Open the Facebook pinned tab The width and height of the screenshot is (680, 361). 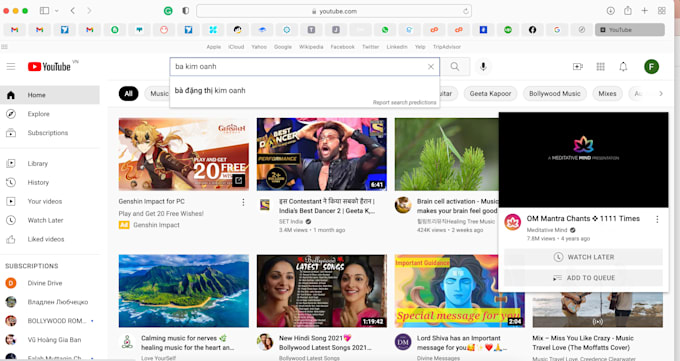point(533,30)
